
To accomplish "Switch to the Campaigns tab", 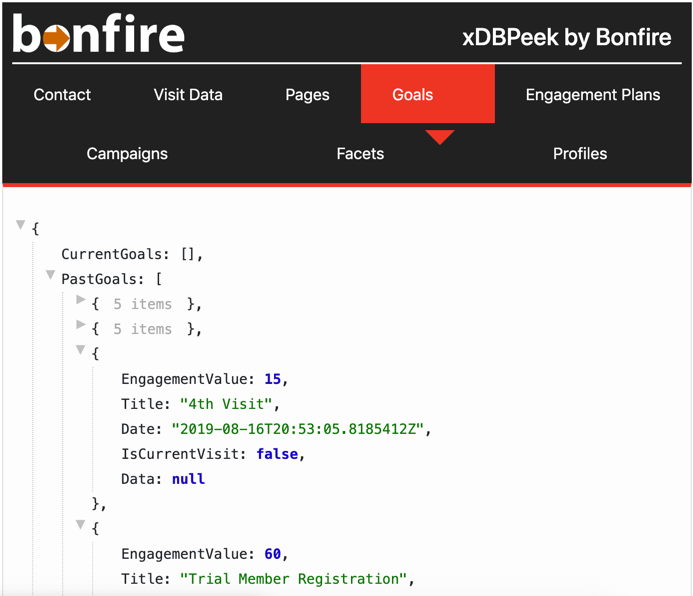I will tap(127, 154).
